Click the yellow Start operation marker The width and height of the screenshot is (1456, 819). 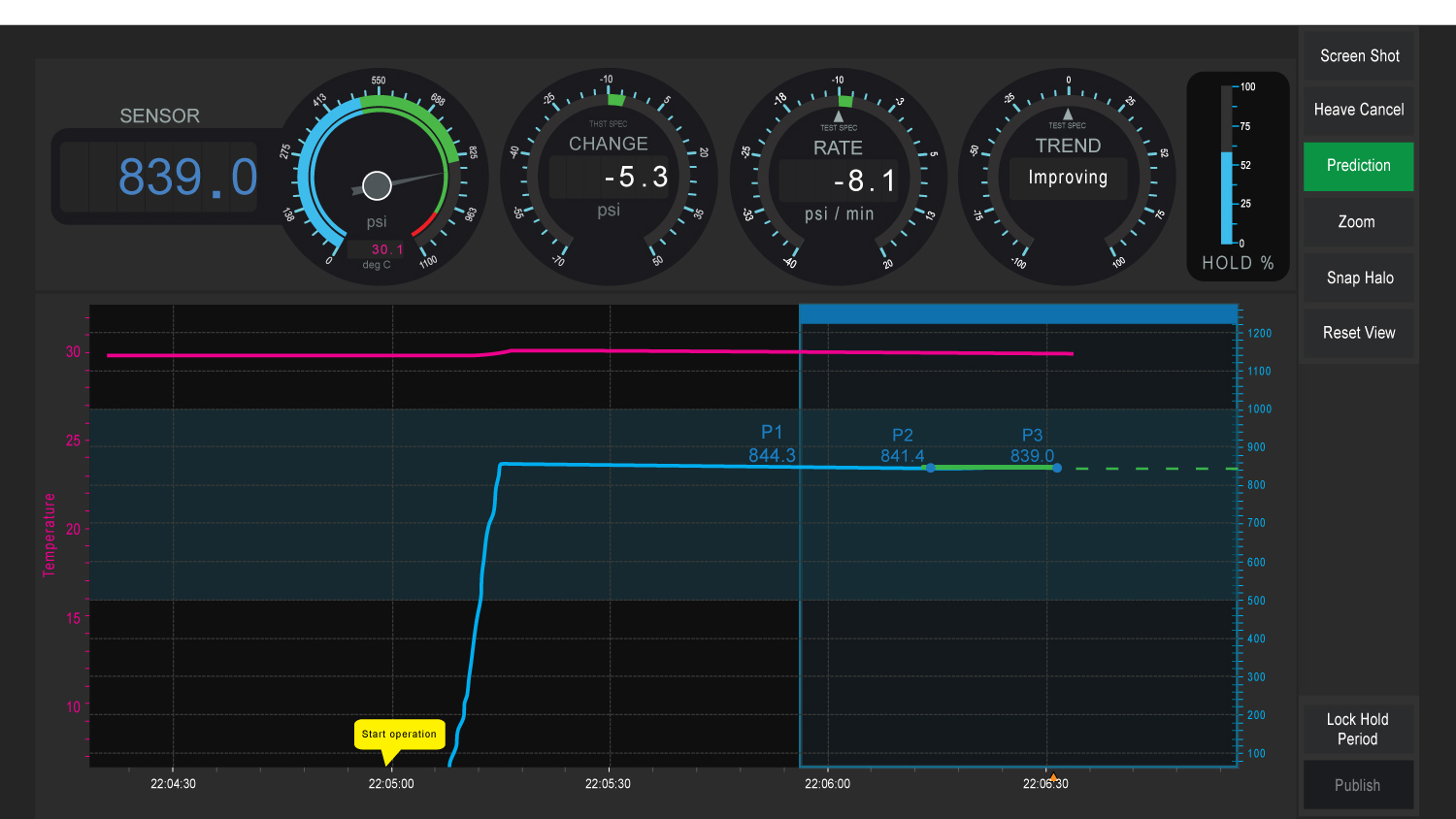(x=399, y=735)
